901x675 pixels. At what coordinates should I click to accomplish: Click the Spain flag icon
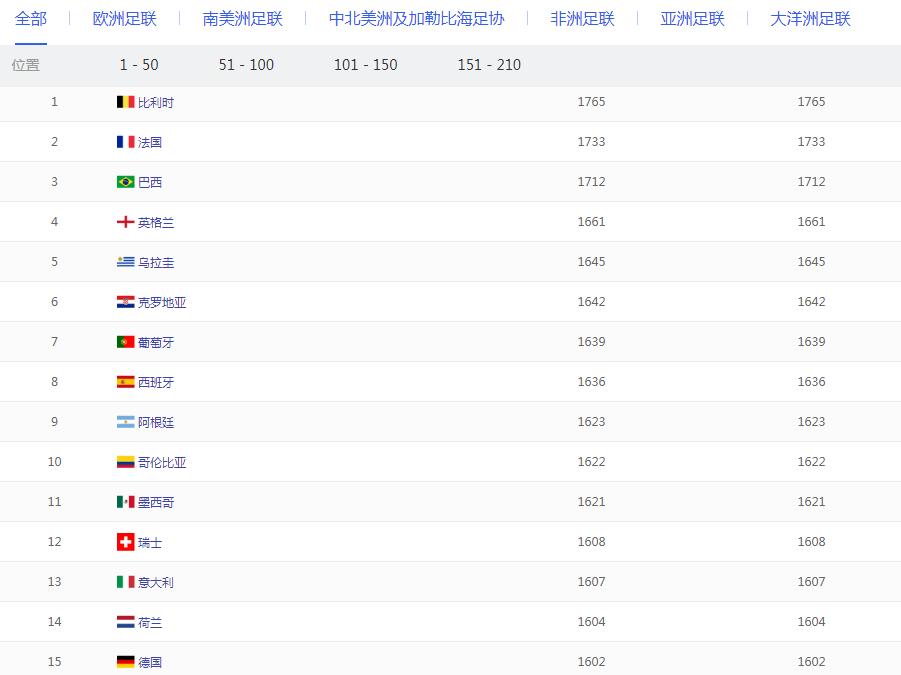(125, 382)
